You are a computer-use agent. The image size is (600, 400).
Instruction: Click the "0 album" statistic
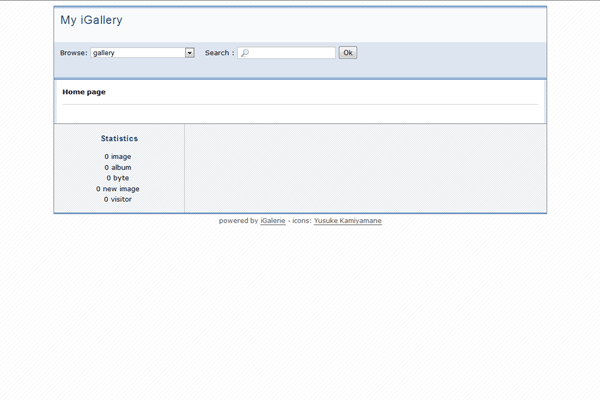[118, 168]
